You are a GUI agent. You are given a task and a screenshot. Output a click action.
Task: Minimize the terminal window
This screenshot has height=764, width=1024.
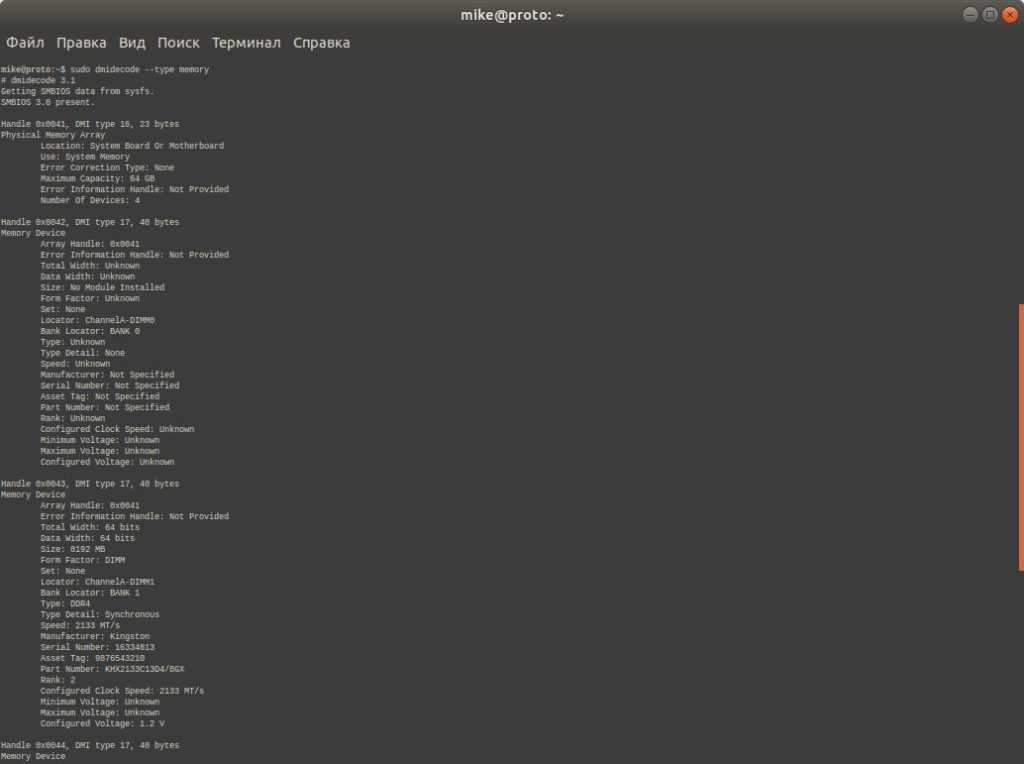(x=970, y=14)
